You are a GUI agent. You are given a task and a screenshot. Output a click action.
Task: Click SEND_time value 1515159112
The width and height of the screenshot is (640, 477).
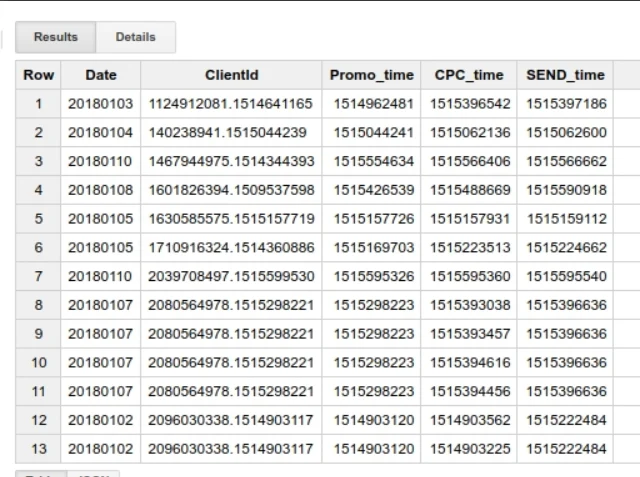click(x=568, y=219)
